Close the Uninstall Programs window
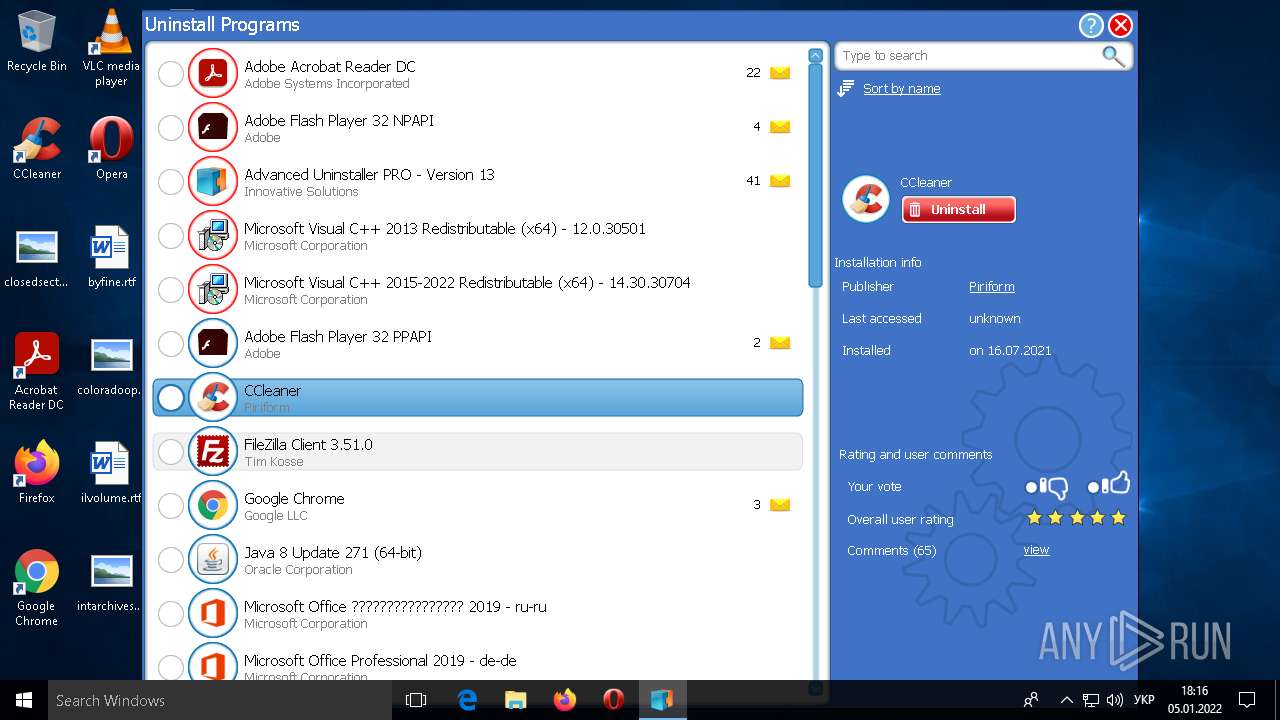Viewport: 1280px width, 720px height. (x=1120, y=26)
